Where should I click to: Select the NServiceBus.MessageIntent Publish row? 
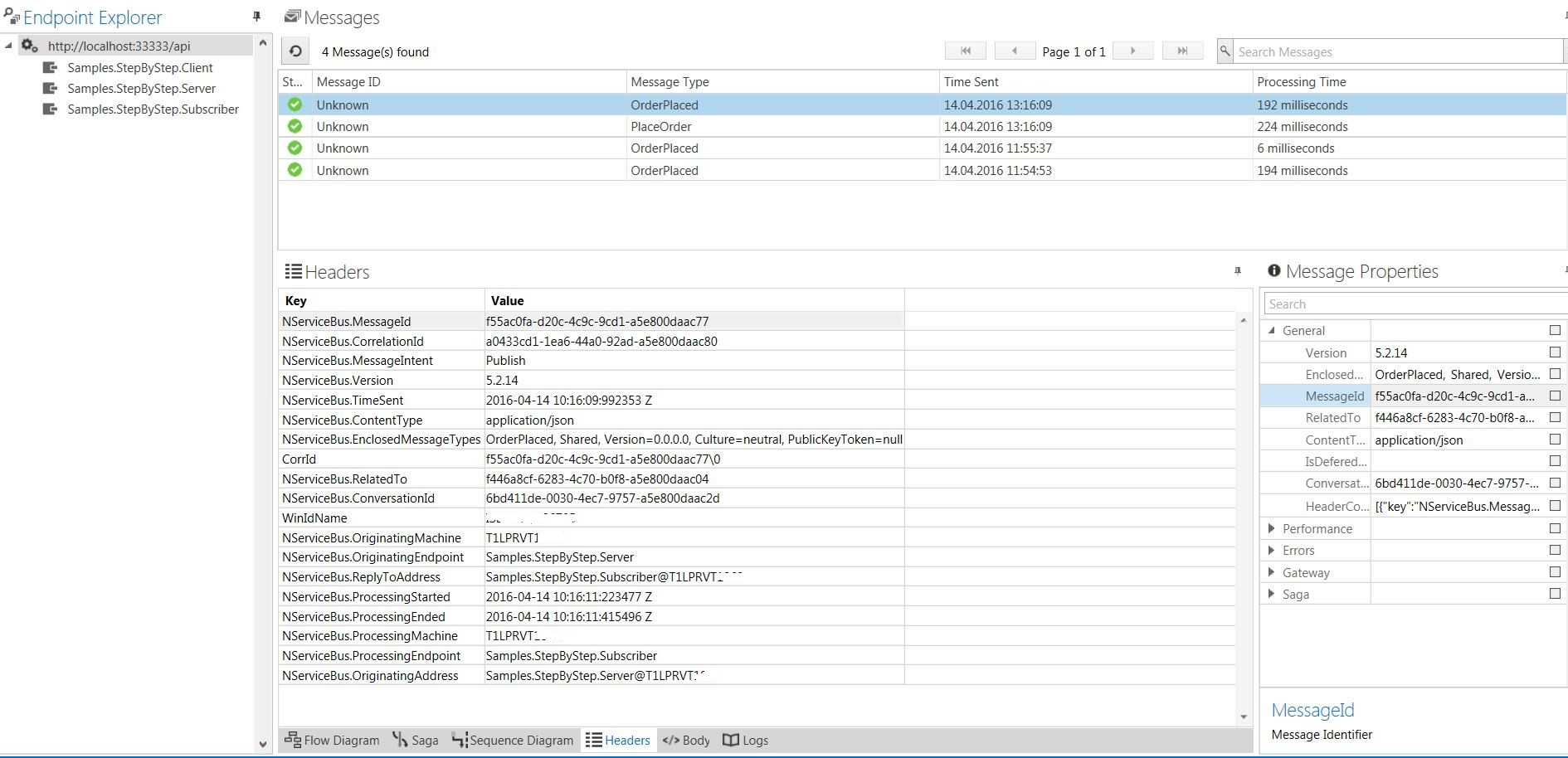point(592,361)
